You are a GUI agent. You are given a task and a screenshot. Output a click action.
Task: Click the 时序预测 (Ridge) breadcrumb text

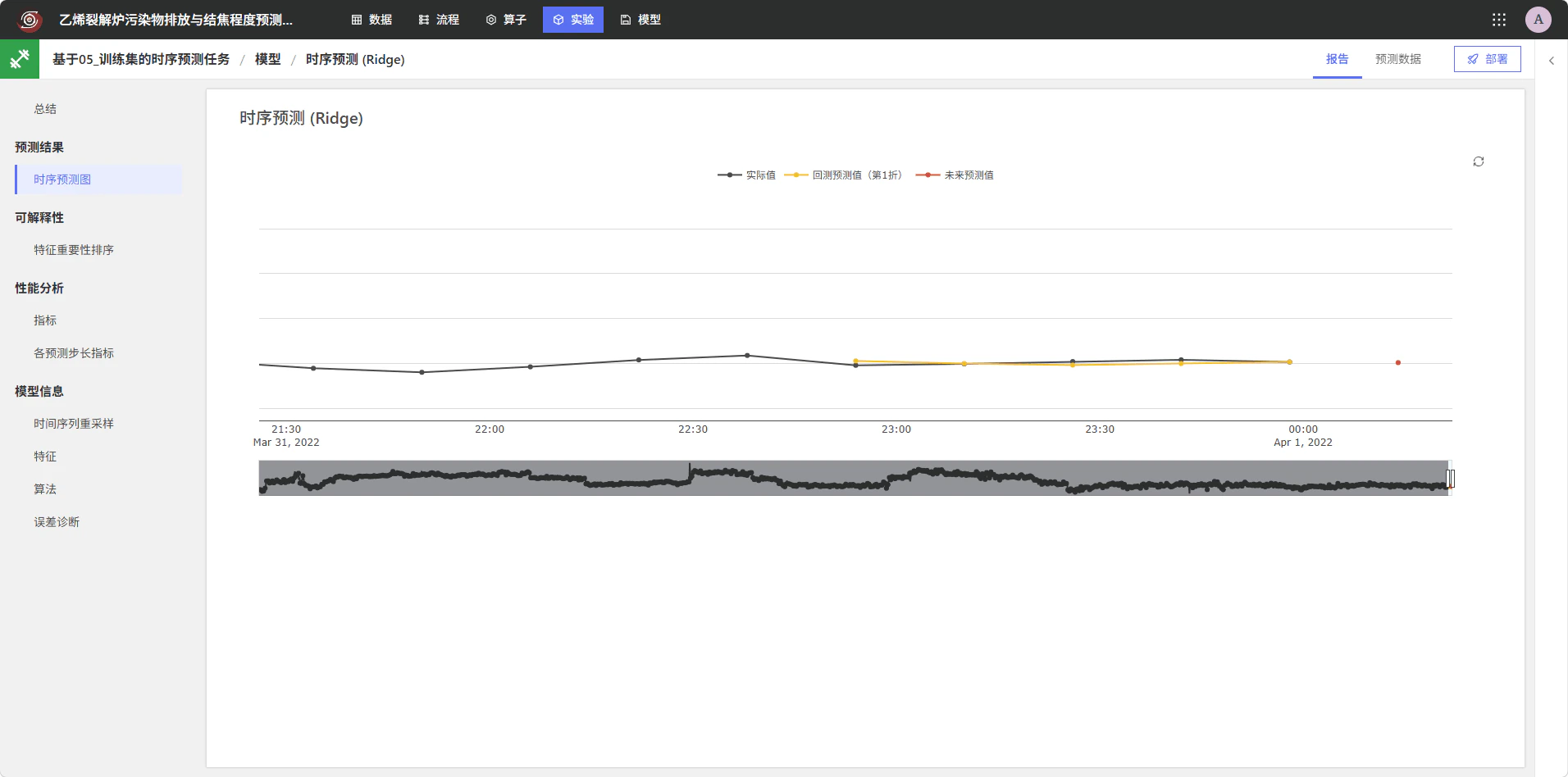pyautogui.click(x=355, y=59)
